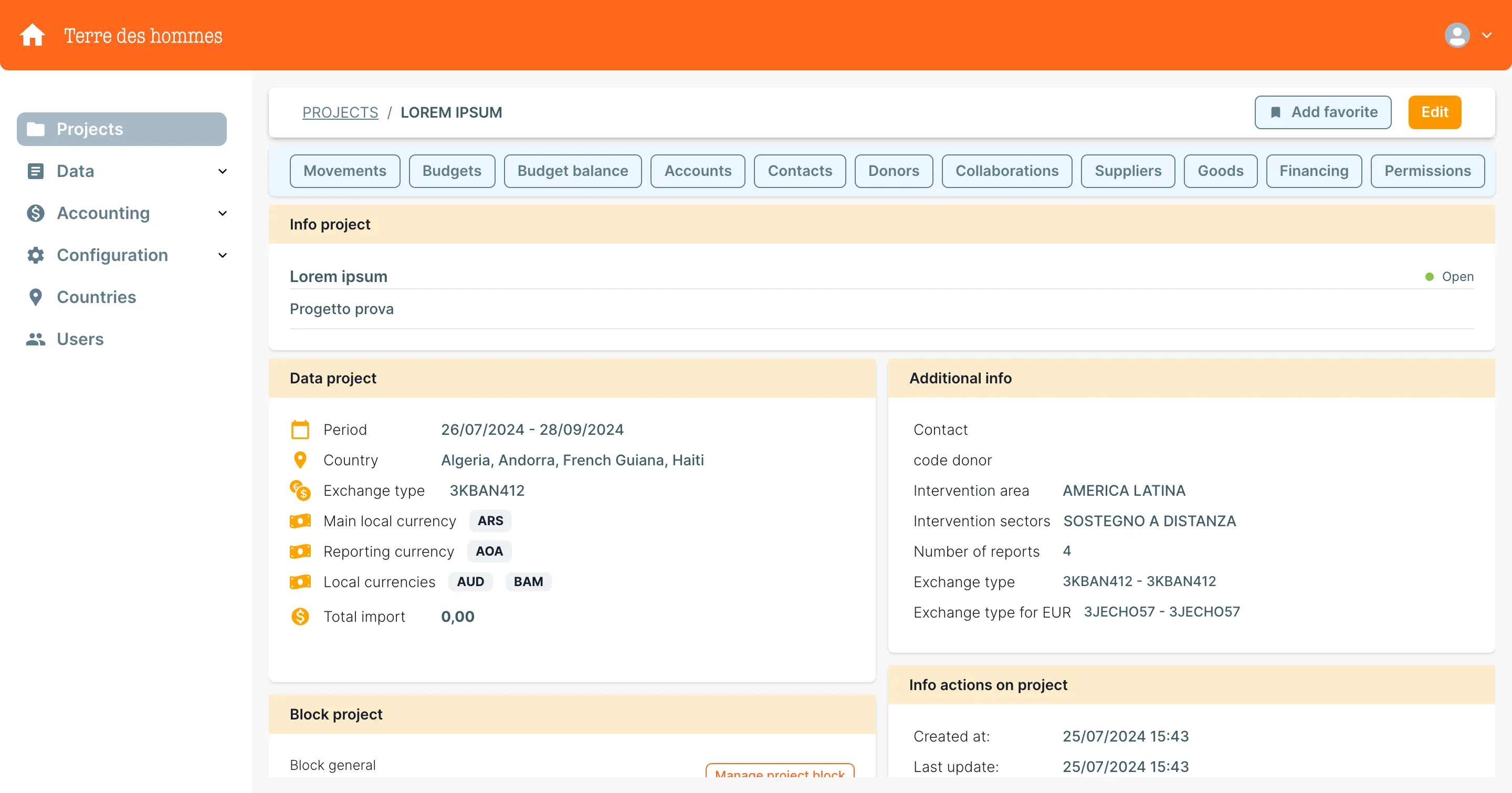
Task: Open the user avatar icon
Action: tap(1456, 35)
